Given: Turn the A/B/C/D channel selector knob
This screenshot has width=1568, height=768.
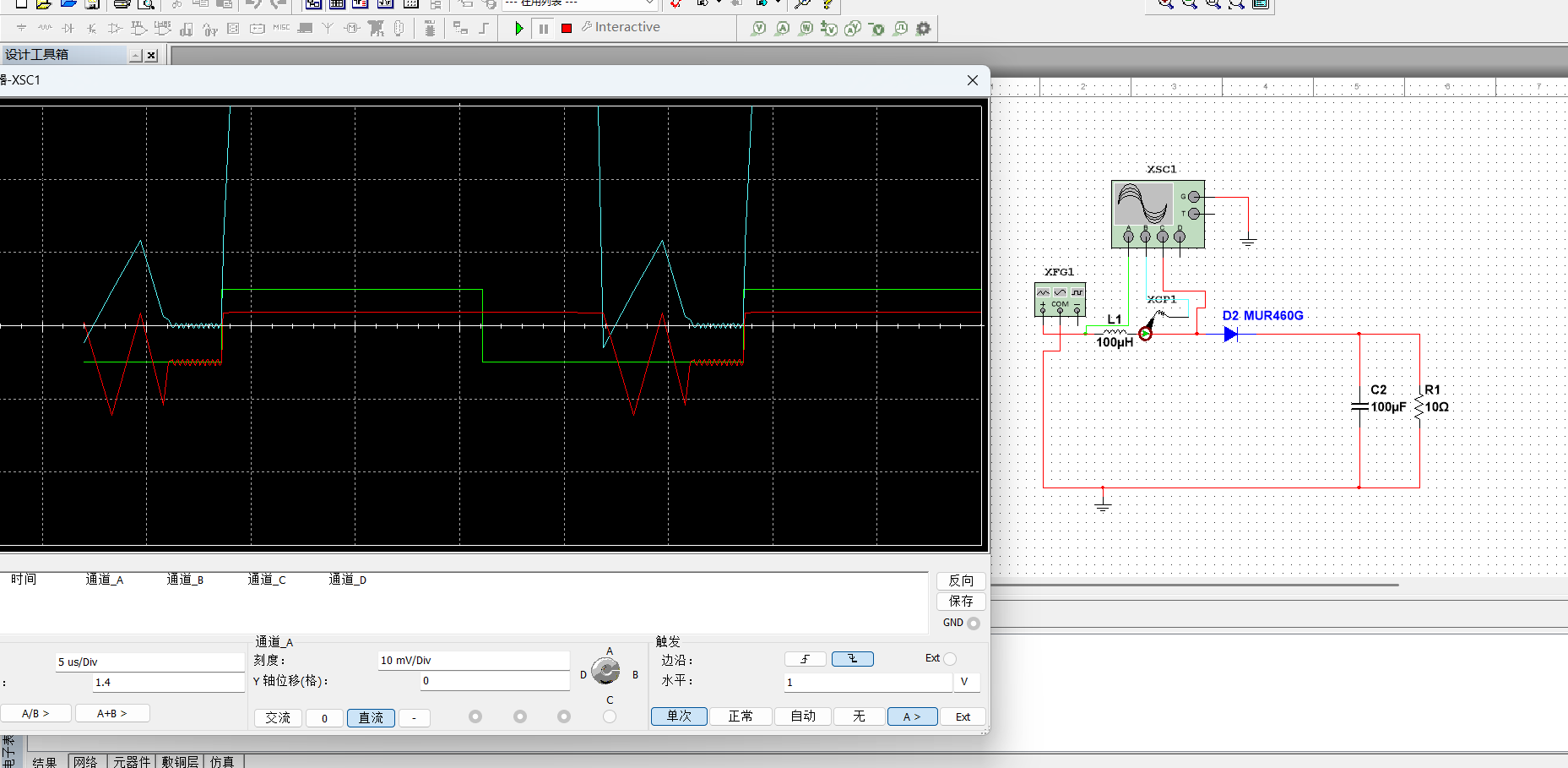Looking at the screenshot, I should (605, 671).
